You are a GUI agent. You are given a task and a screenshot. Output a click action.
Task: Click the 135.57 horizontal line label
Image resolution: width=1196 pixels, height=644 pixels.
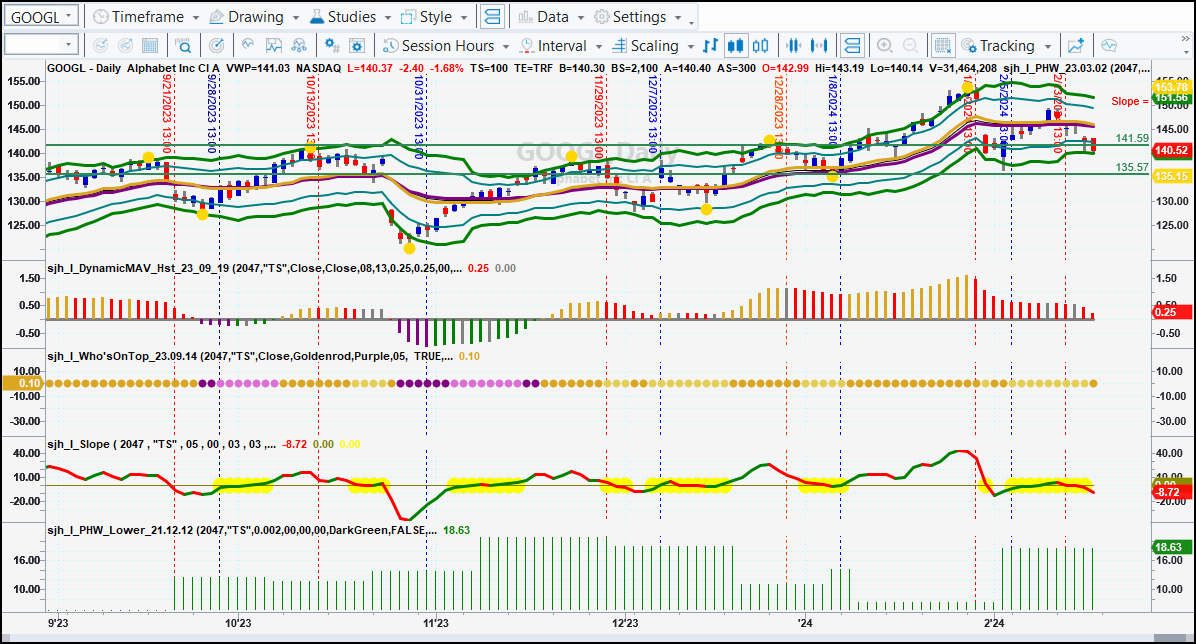[x=1132, y=167]
